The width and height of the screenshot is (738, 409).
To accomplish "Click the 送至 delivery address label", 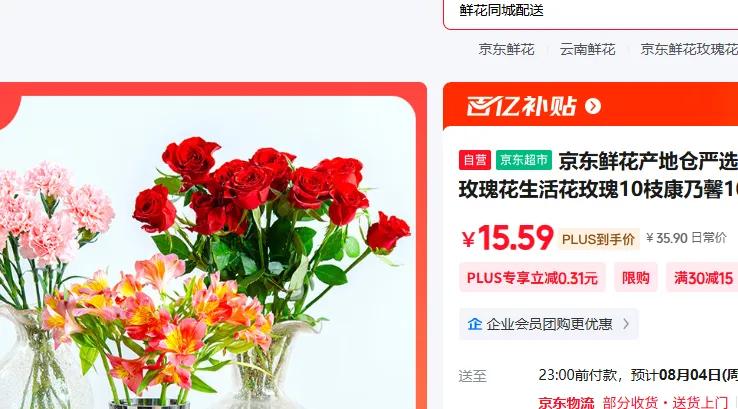I will [473, 376].
